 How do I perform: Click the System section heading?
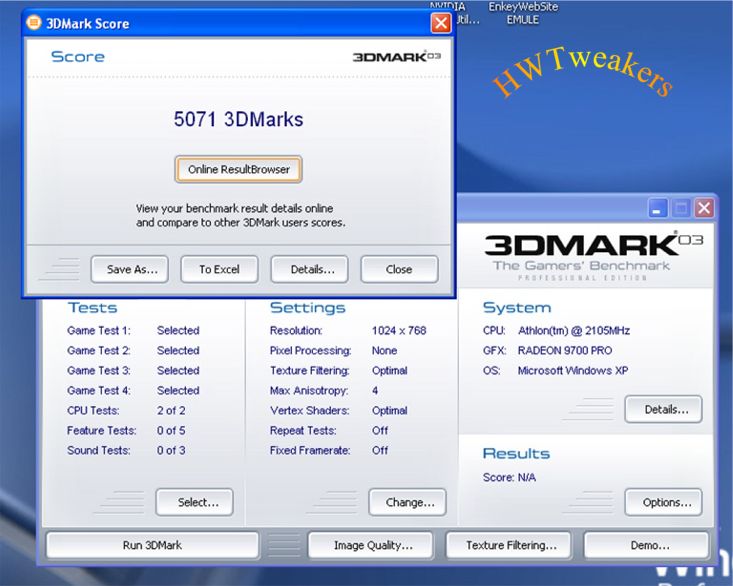[x=517, y=307]
